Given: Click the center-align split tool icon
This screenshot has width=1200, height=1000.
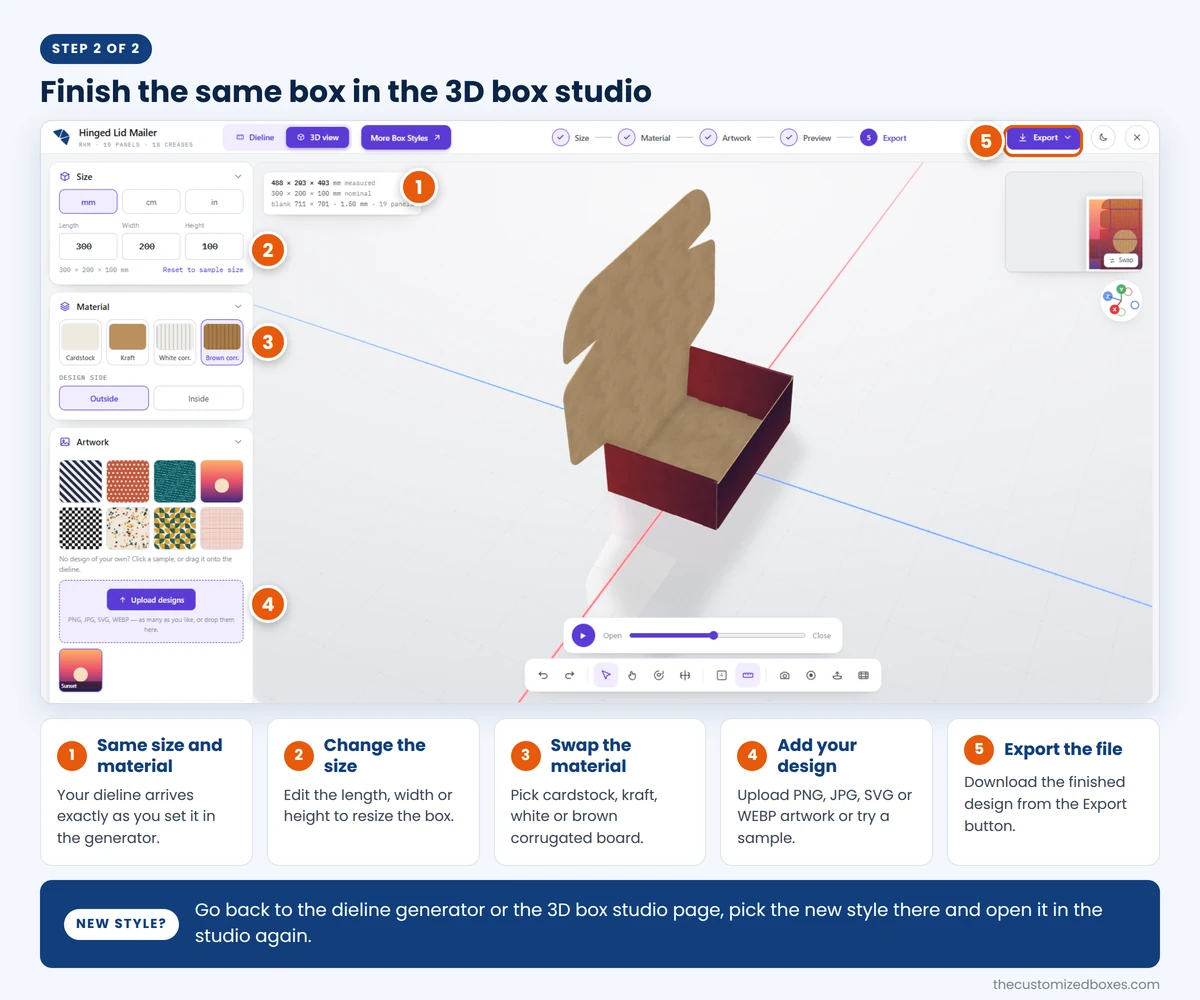Looking at the screenshot, I should (x=685, y=675).
